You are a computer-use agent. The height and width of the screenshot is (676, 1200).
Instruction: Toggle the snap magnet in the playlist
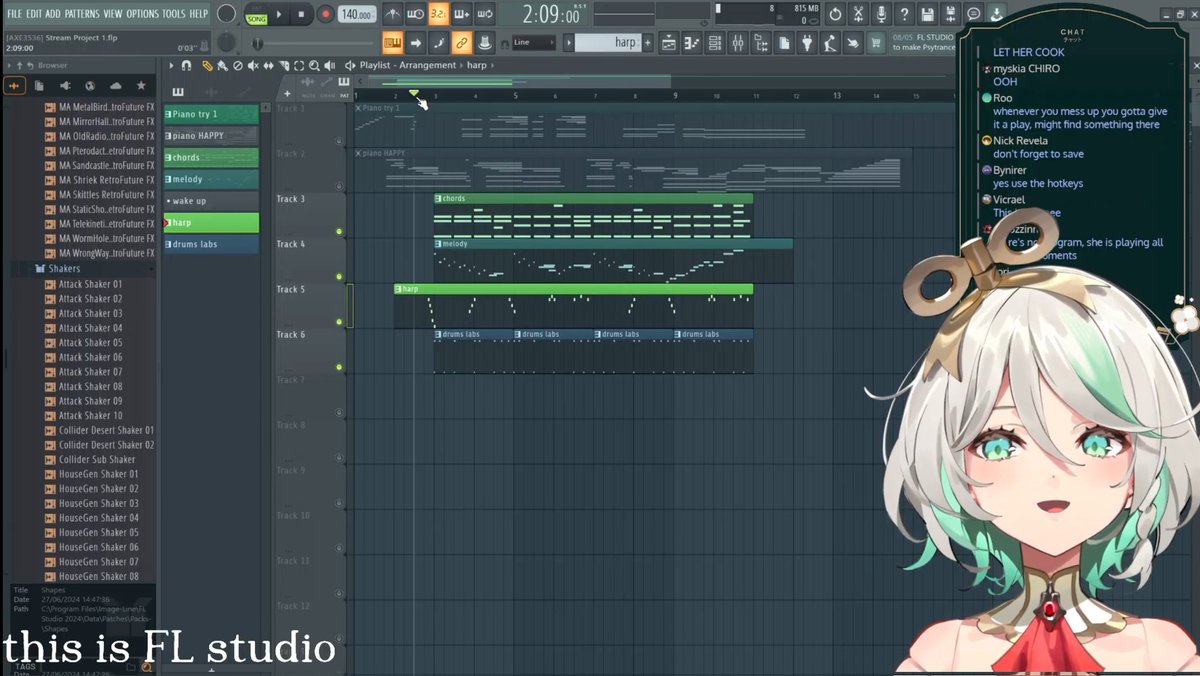tap(186, 65)
